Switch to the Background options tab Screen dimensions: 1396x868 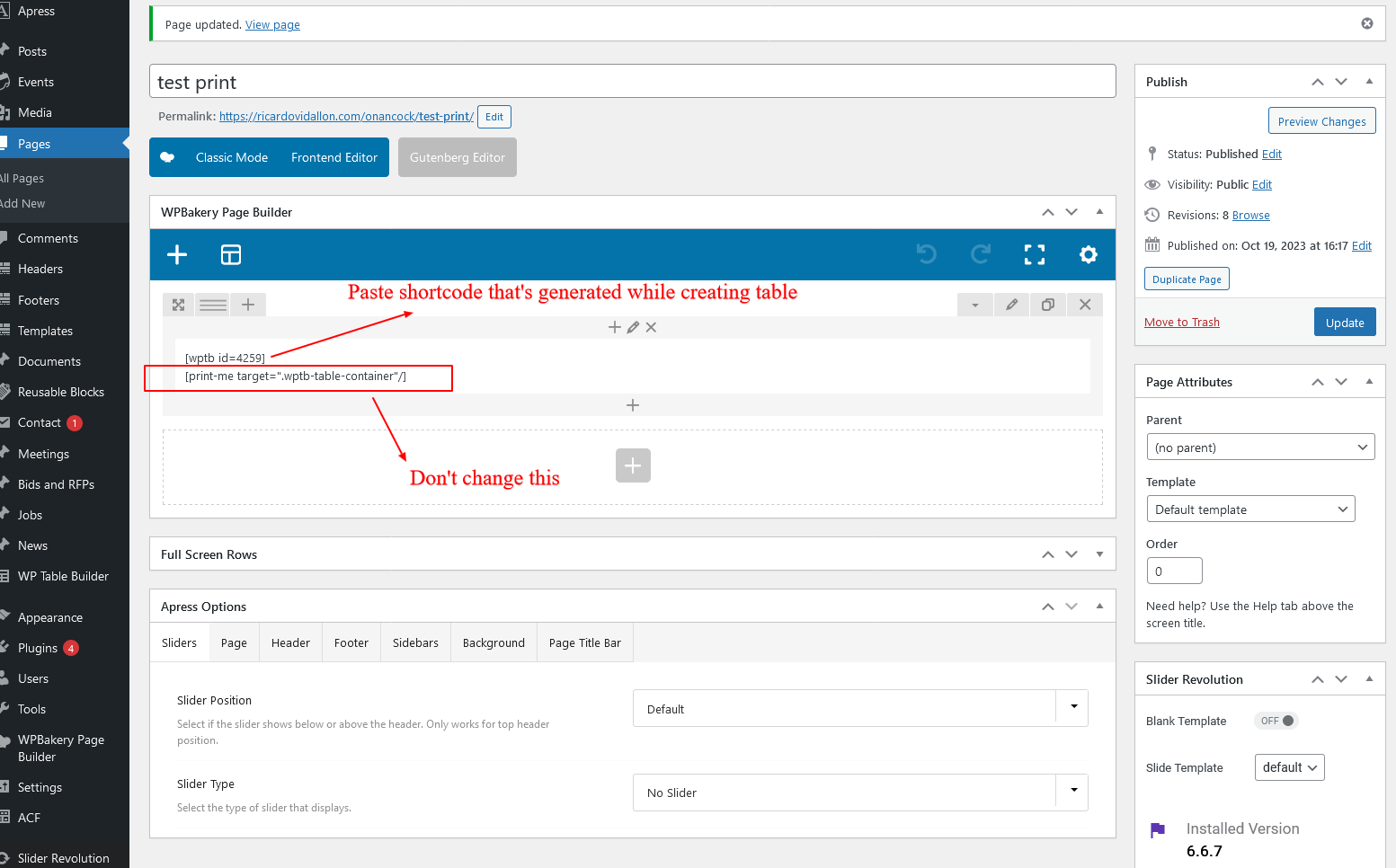tap(493, 642)
